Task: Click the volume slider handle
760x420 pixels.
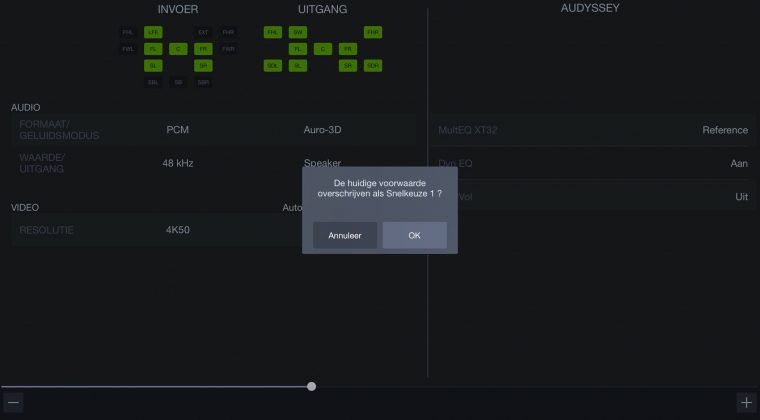Action: tap(312, 386)
